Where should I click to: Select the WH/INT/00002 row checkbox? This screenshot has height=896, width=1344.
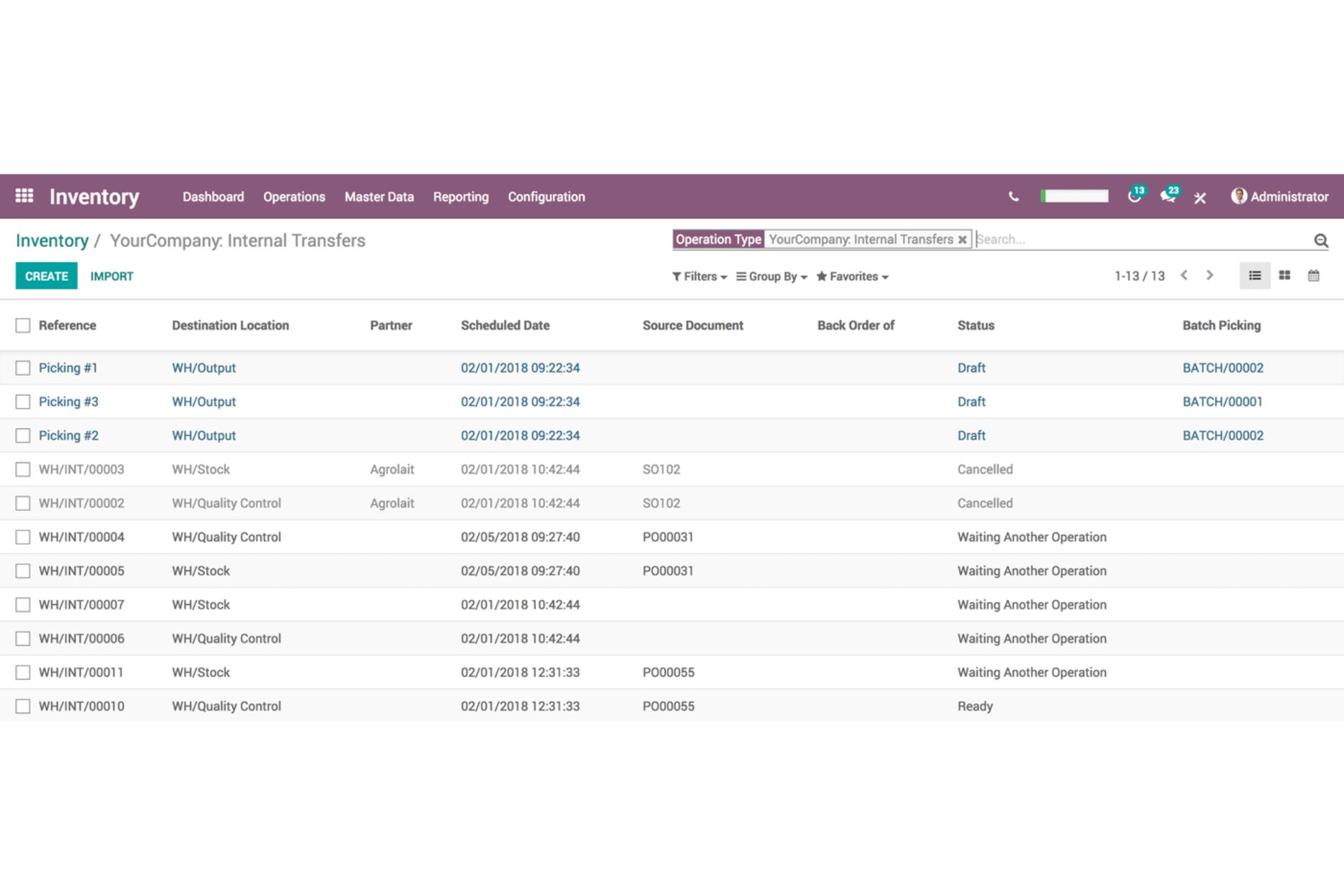tap(23, 503)
